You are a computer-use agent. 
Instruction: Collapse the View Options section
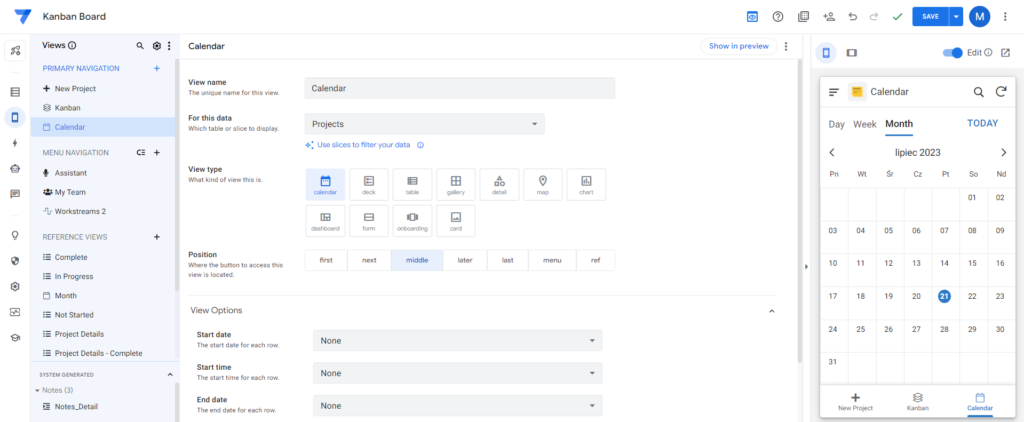[771, 311]
